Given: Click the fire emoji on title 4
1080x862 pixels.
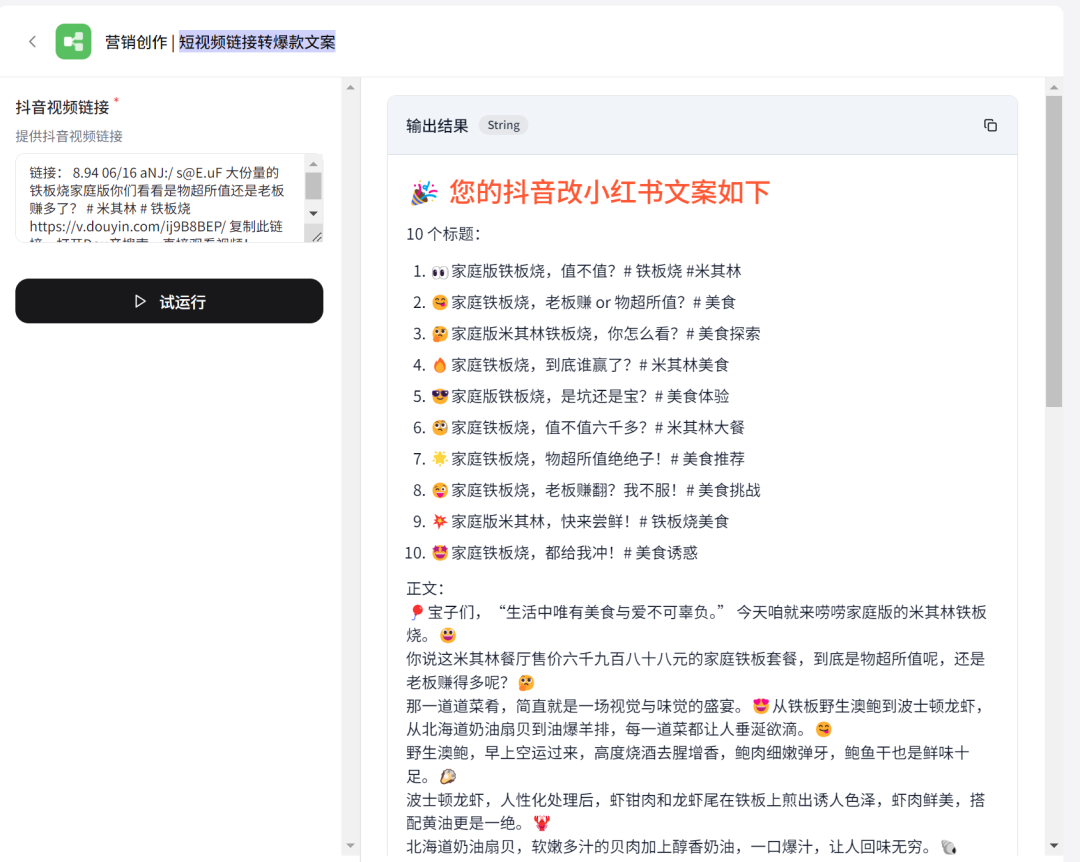Looking at the screenshot, I should [x=439, y=365].
